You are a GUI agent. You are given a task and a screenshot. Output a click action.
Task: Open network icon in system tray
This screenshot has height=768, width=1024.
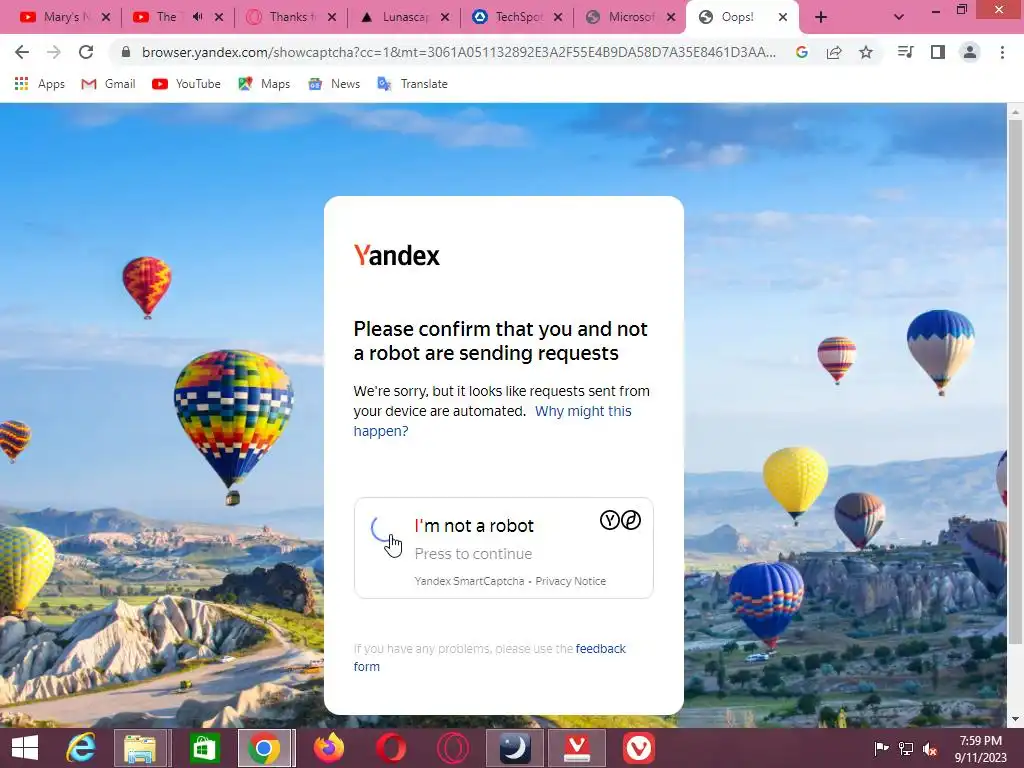[x=906, y=749]
